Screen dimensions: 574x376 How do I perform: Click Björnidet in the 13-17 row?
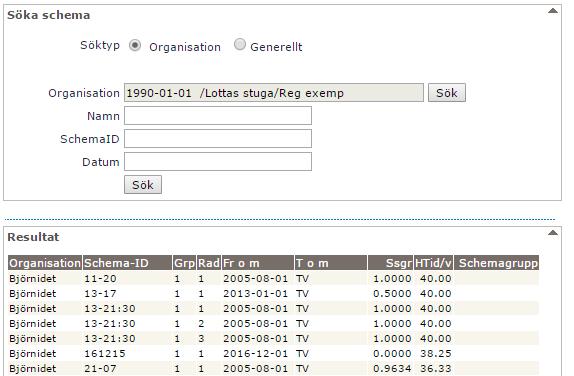tap(33, 294)
